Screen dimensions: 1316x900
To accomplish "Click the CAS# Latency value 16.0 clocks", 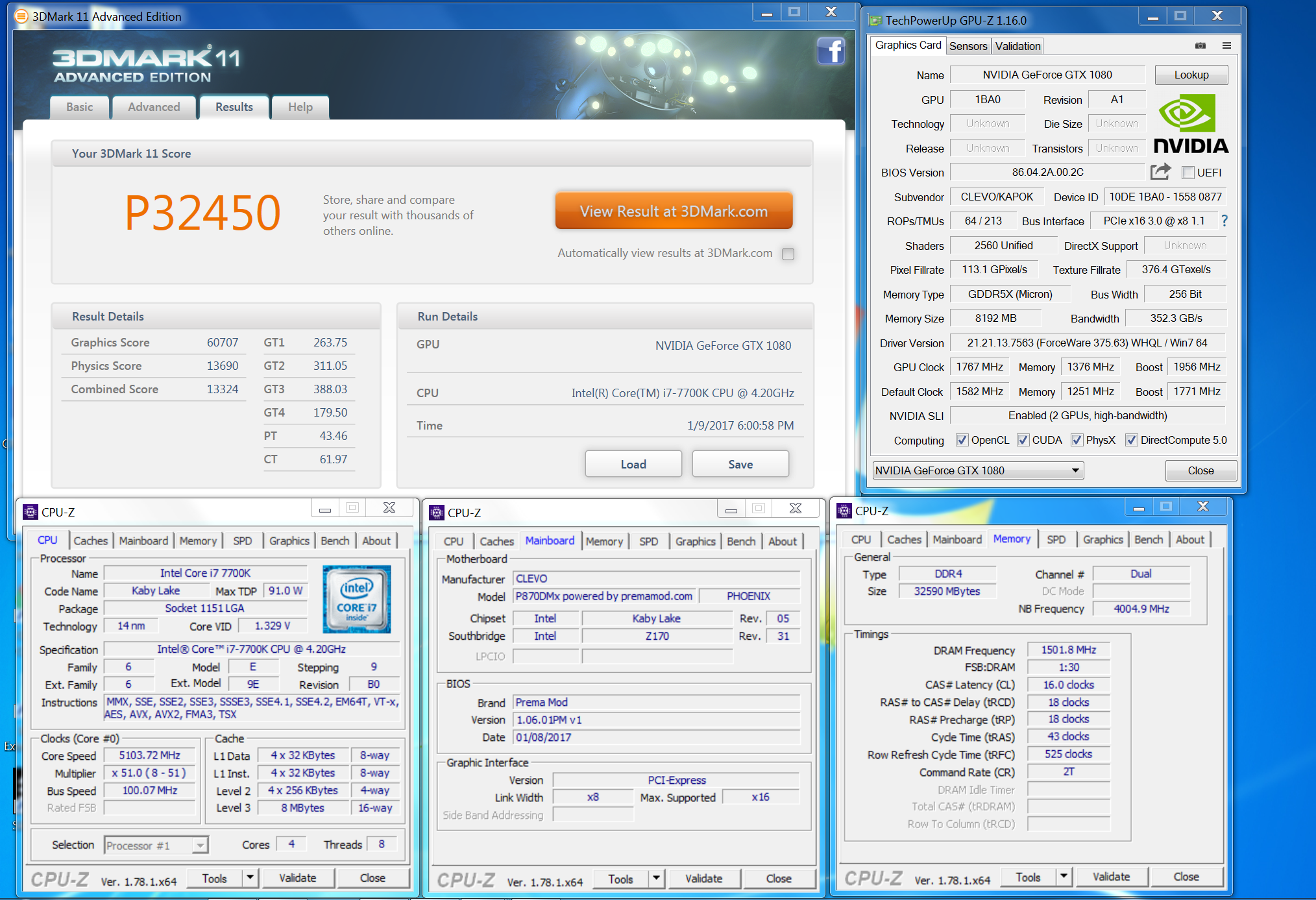I will click(x=1068, y=685).
